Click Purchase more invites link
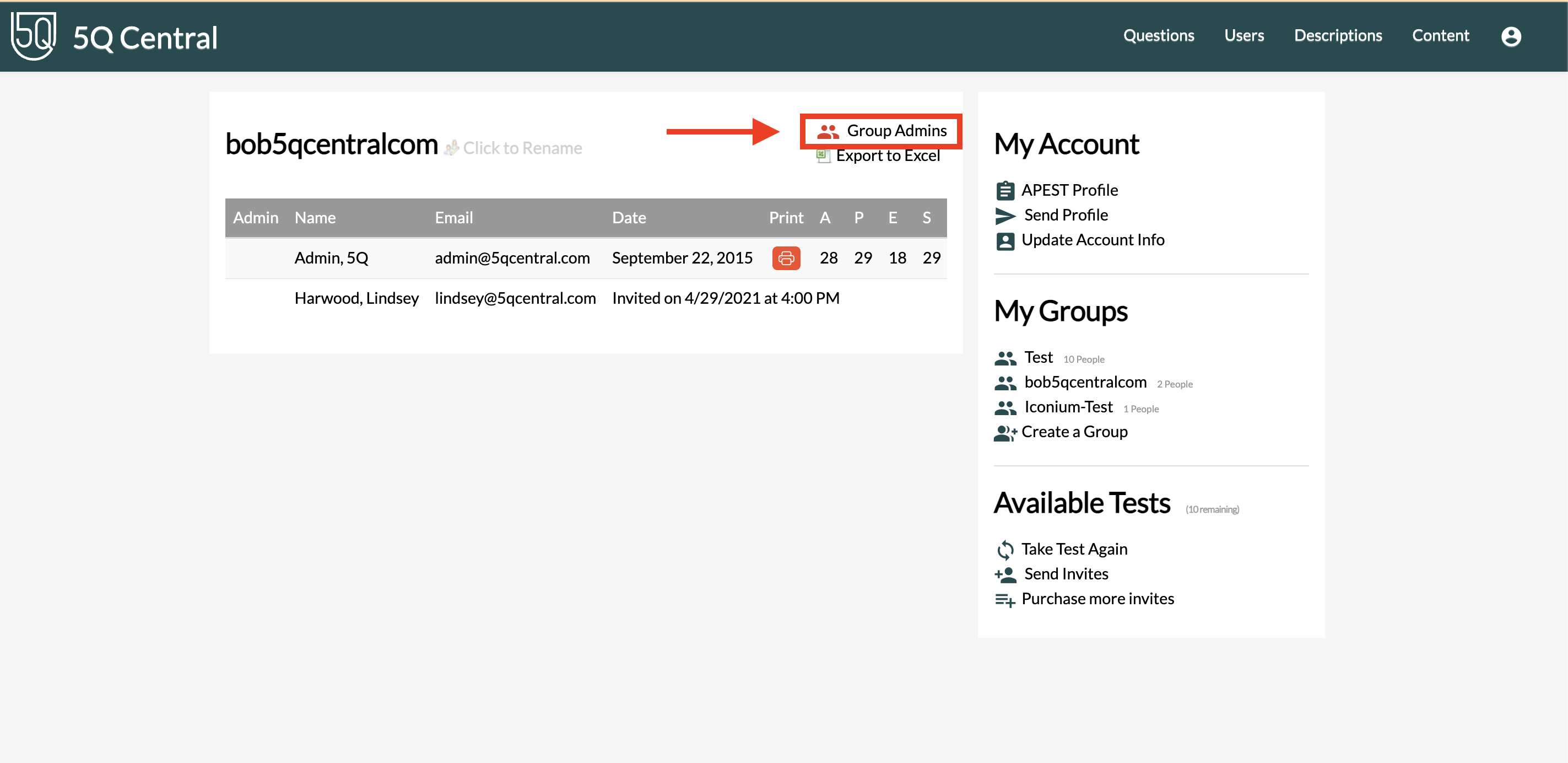Viewport: 1568px width, 763px height. 1097,599
